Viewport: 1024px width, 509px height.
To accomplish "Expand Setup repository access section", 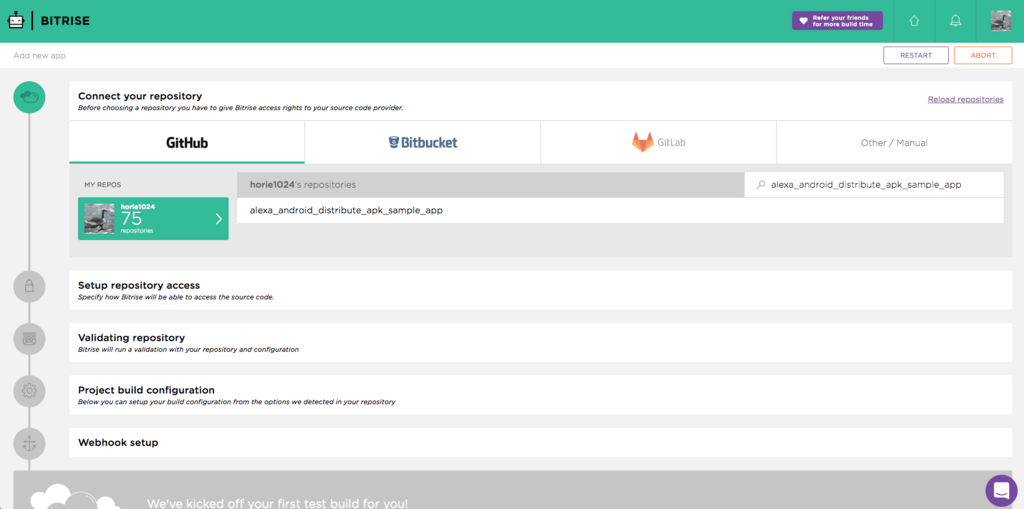I will (541, 290).
